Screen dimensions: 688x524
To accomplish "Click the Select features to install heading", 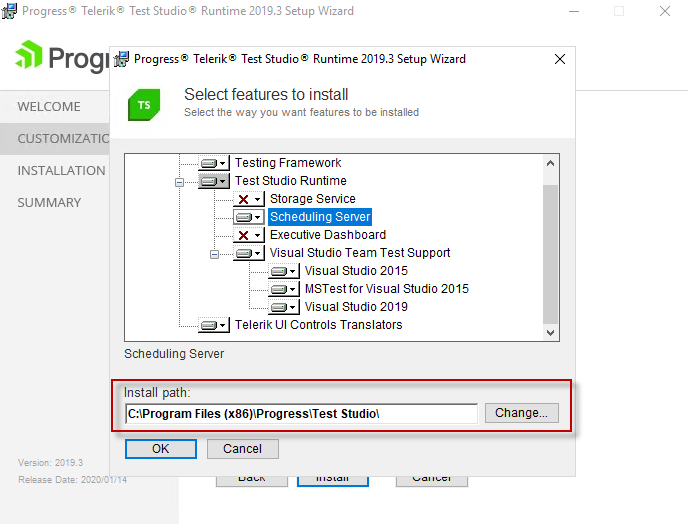I will coord(266,94).
